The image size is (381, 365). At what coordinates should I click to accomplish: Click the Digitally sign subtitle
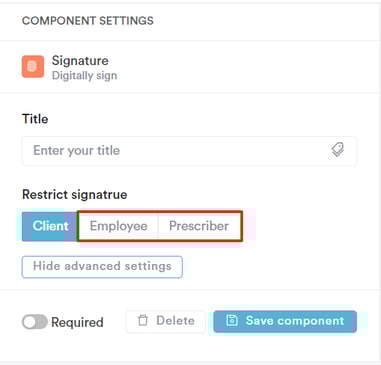84,76
